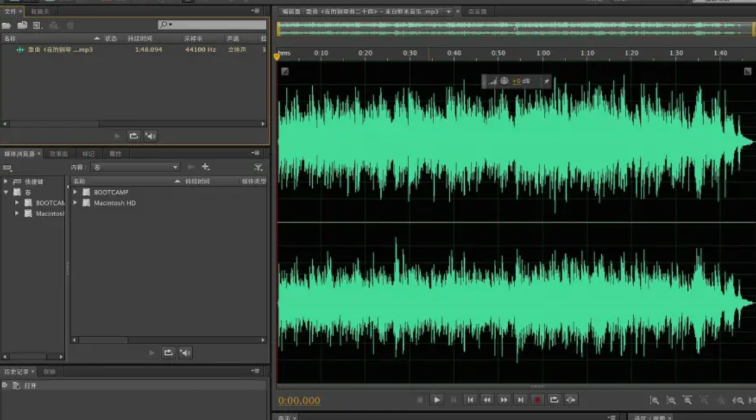Toggle auto-play speaker icon in the Files panel
This screenshot has width=756, height=420.
pyautogui.click(x=150, y=135)
